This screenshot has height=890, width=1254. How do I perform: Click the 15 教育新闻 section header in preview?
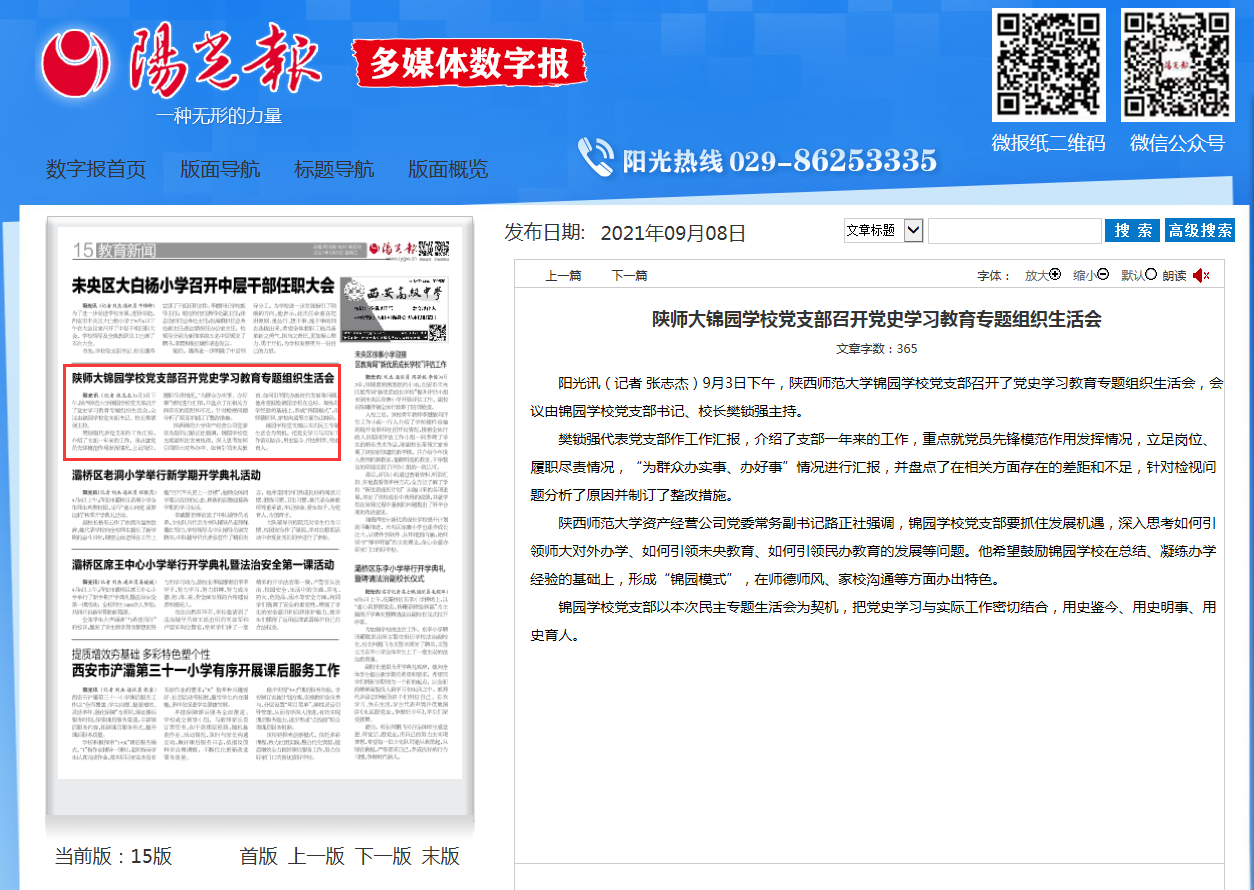[x=113, y=249]
